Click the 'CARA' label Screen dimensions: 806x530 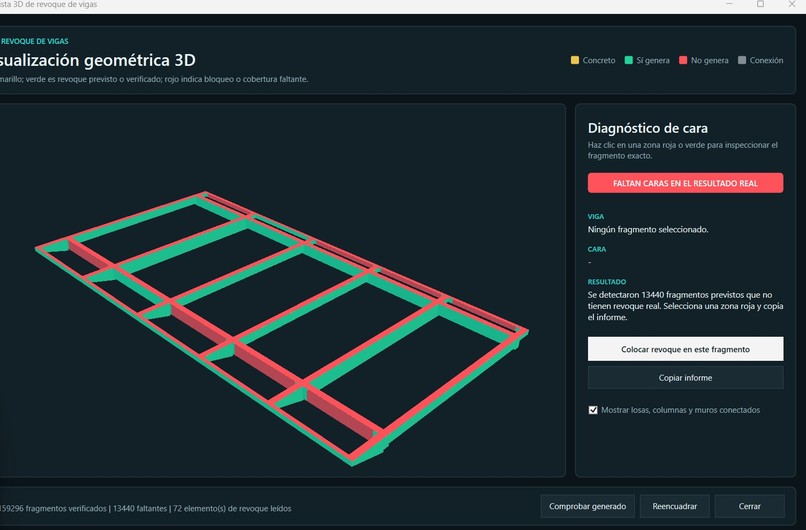597,249
